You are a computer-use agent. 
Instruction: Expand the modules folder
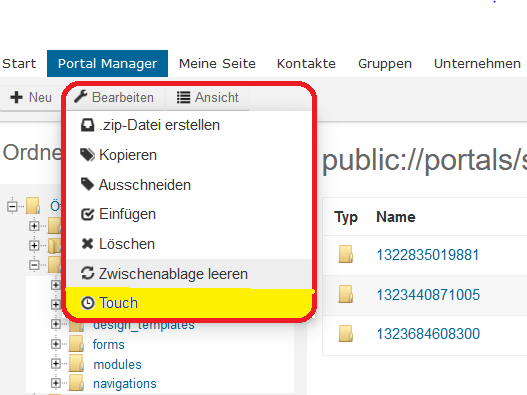pyautogui.click(x=56, y=363)
